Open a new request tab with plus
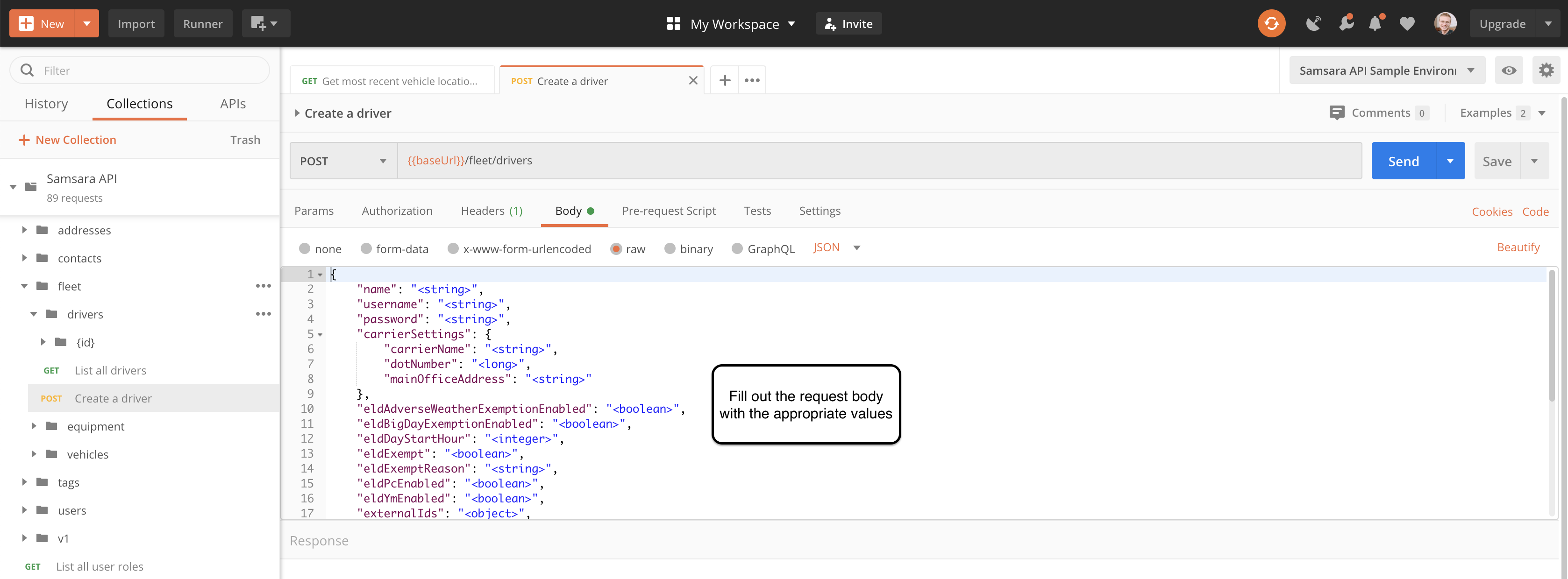 (x=724, y=80)
